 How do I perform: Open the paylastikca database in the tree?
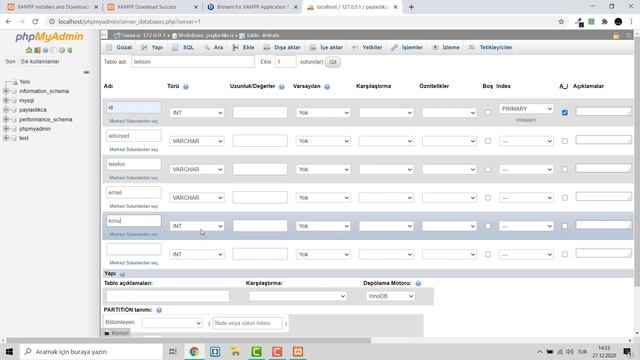[x=33, y=110]
